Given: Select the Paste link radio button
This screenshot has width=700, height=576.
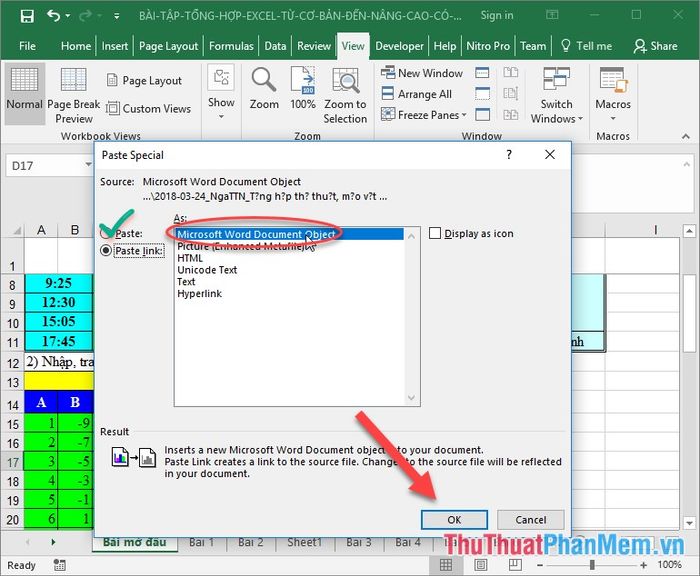Looking at the screenshot, I should click(107, 251).
